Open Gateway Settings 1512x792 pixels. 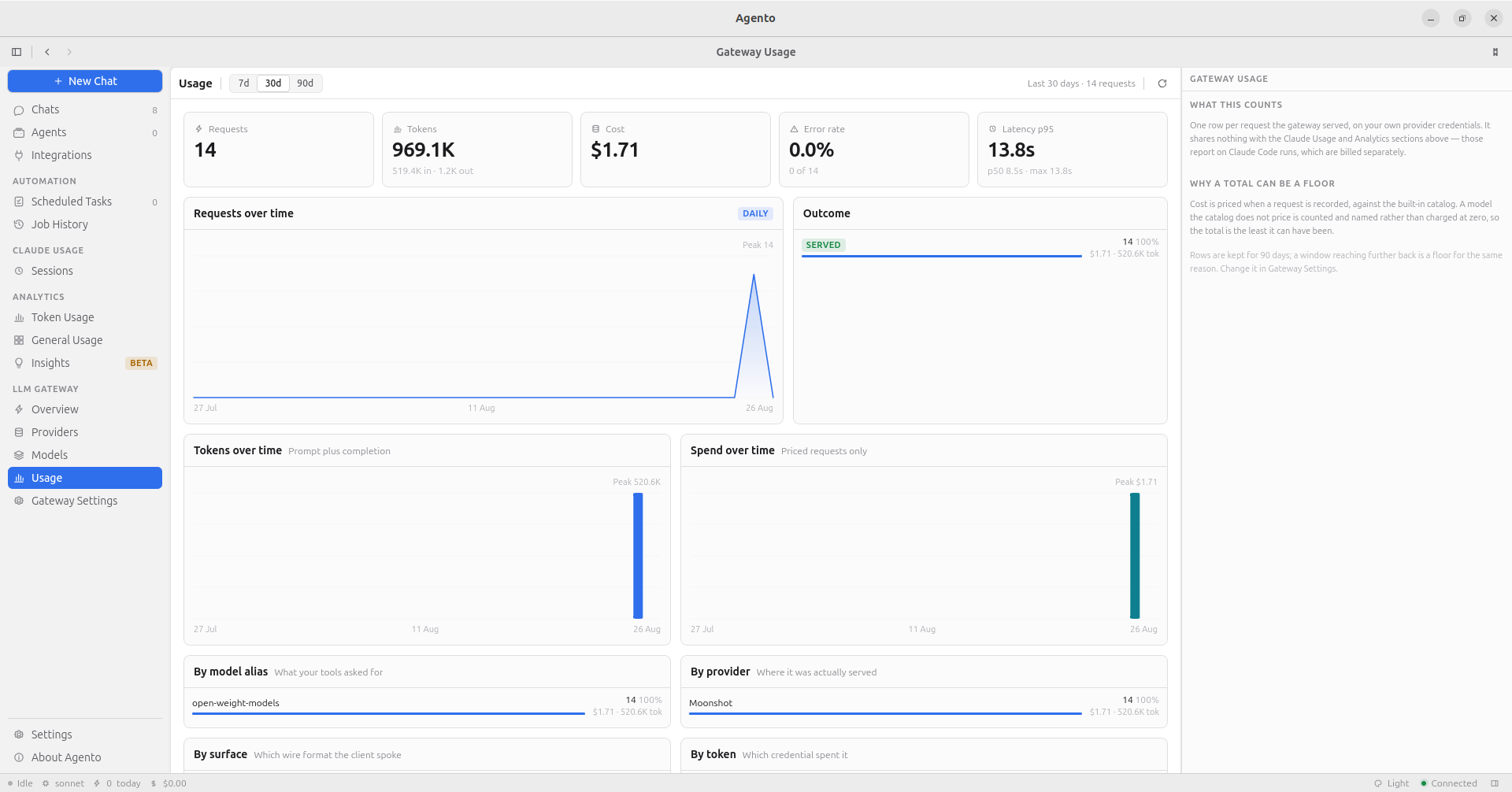pyautogui.click(x=85, y=501)
